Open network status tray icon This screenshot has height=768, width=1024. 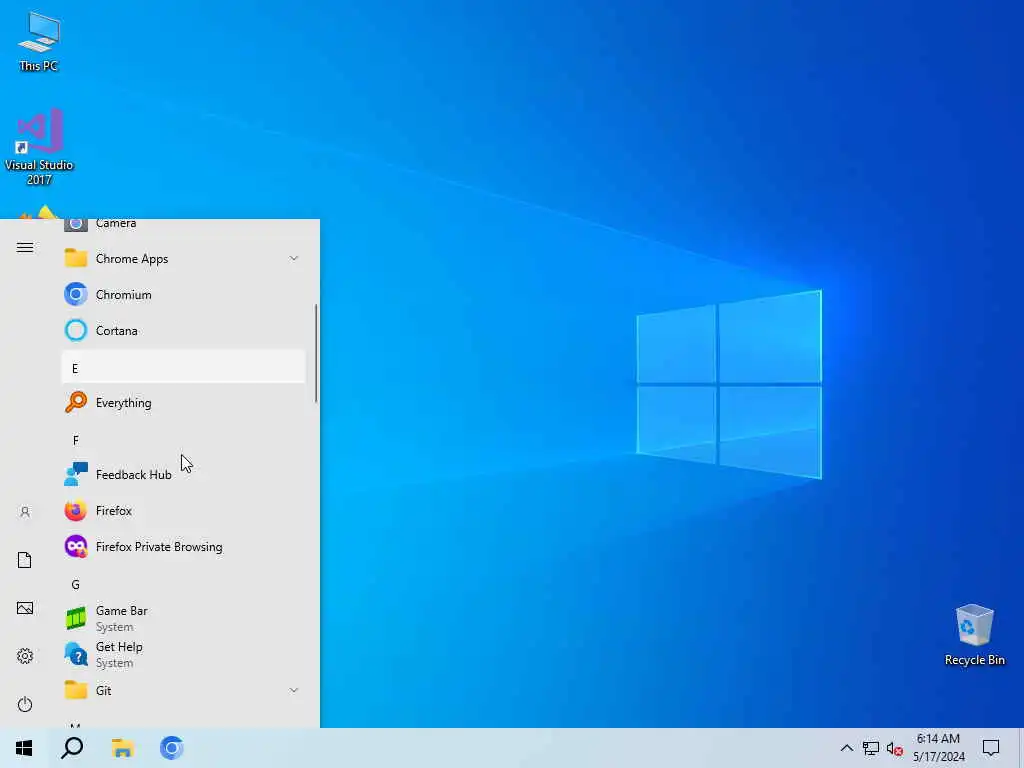[x=871, y=748]
